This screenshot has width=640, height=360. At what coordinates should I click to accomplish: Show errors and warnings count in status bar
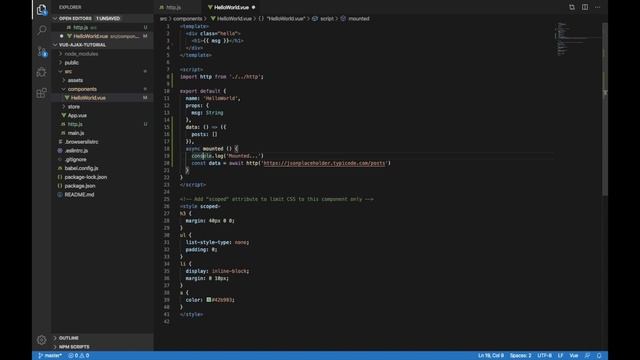[x=79, y=356]
